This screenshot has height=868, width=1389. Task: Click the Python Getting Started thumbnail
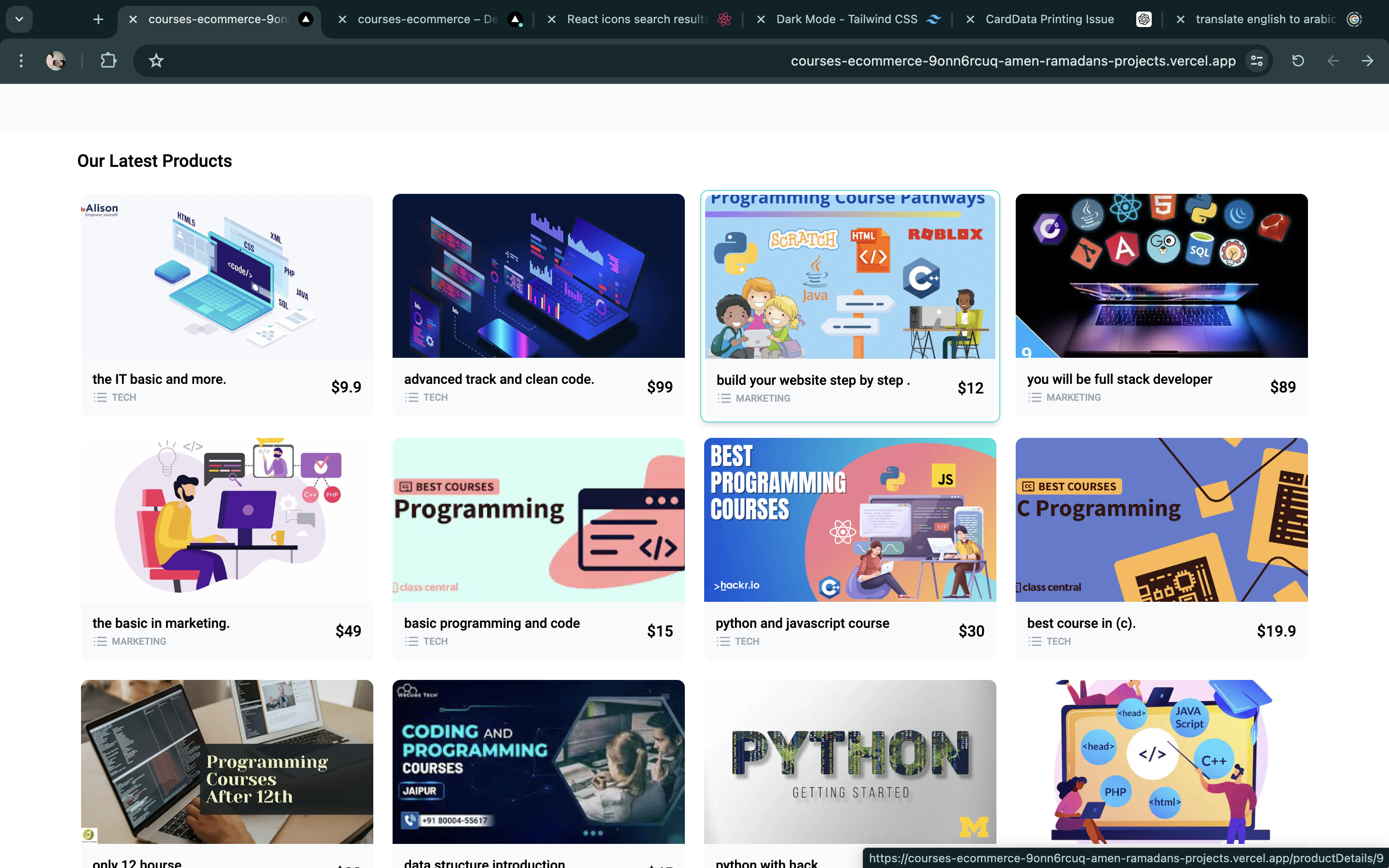850,762
